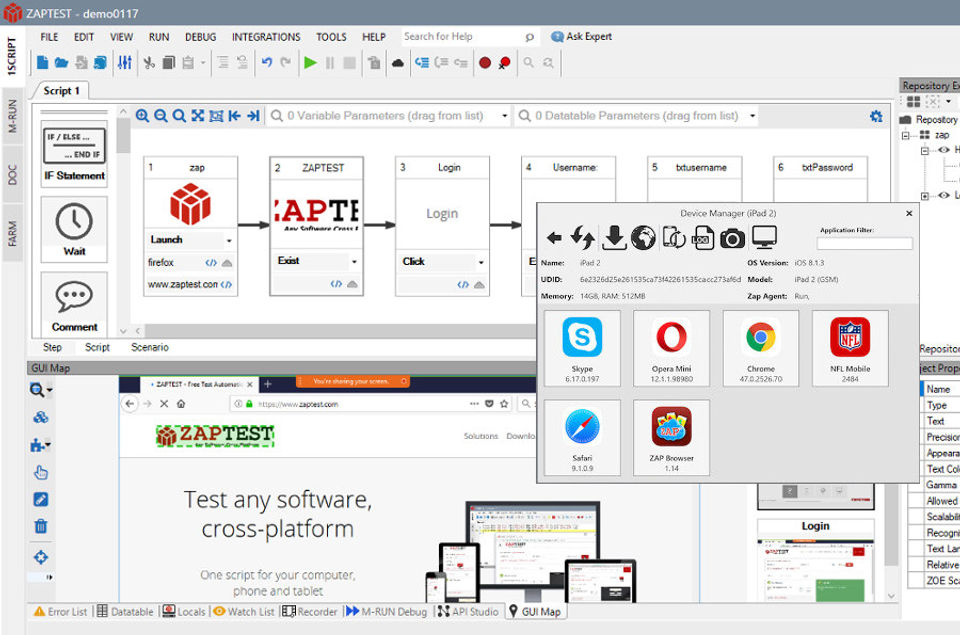Click the cloud icon in main toolbar
Image resolution: width=960 pixels, height=635 pixels.
[x=398, y=62]
